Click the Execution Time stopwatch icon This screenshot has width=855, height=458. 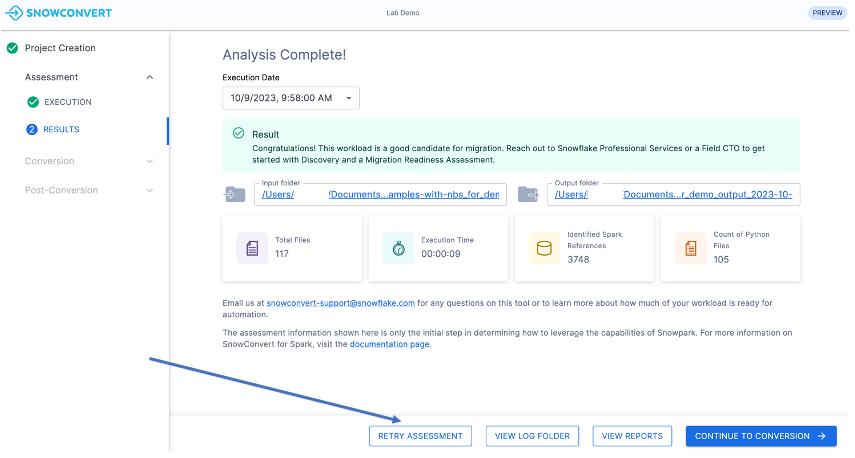pyautogui.click(x=398, y=248)
